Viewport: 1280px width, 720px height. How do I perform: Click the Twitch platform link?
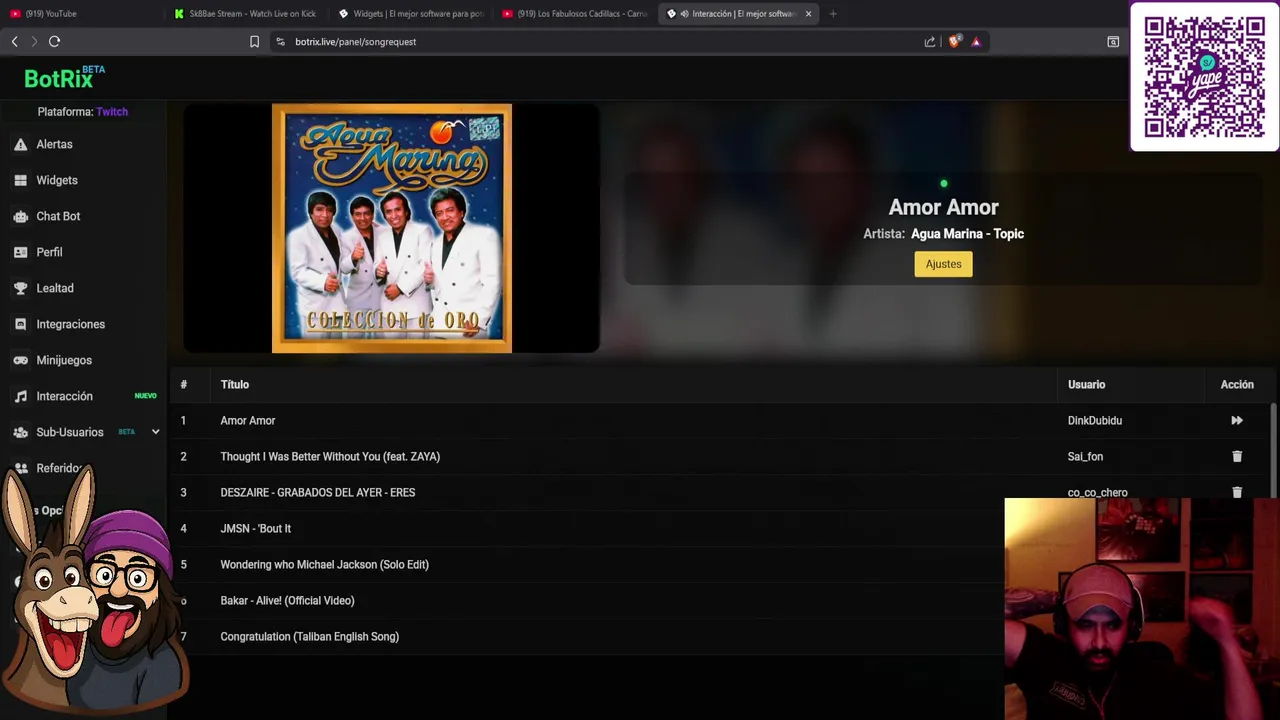point(112,112)
